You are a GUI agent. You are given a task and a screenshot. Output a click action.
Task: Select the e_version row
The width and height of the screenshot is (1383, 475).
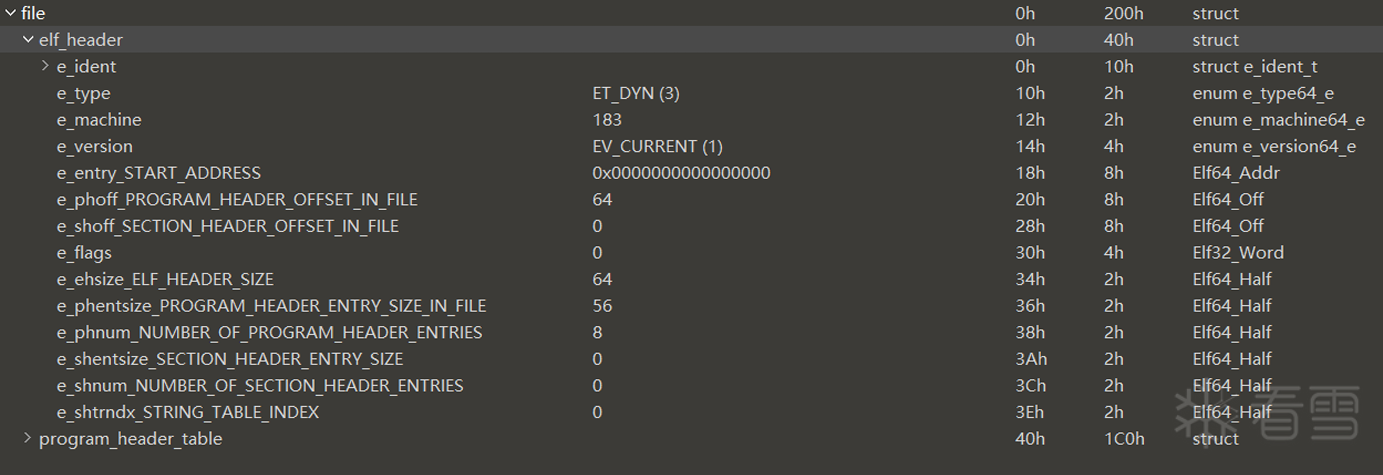pos(95,146)
